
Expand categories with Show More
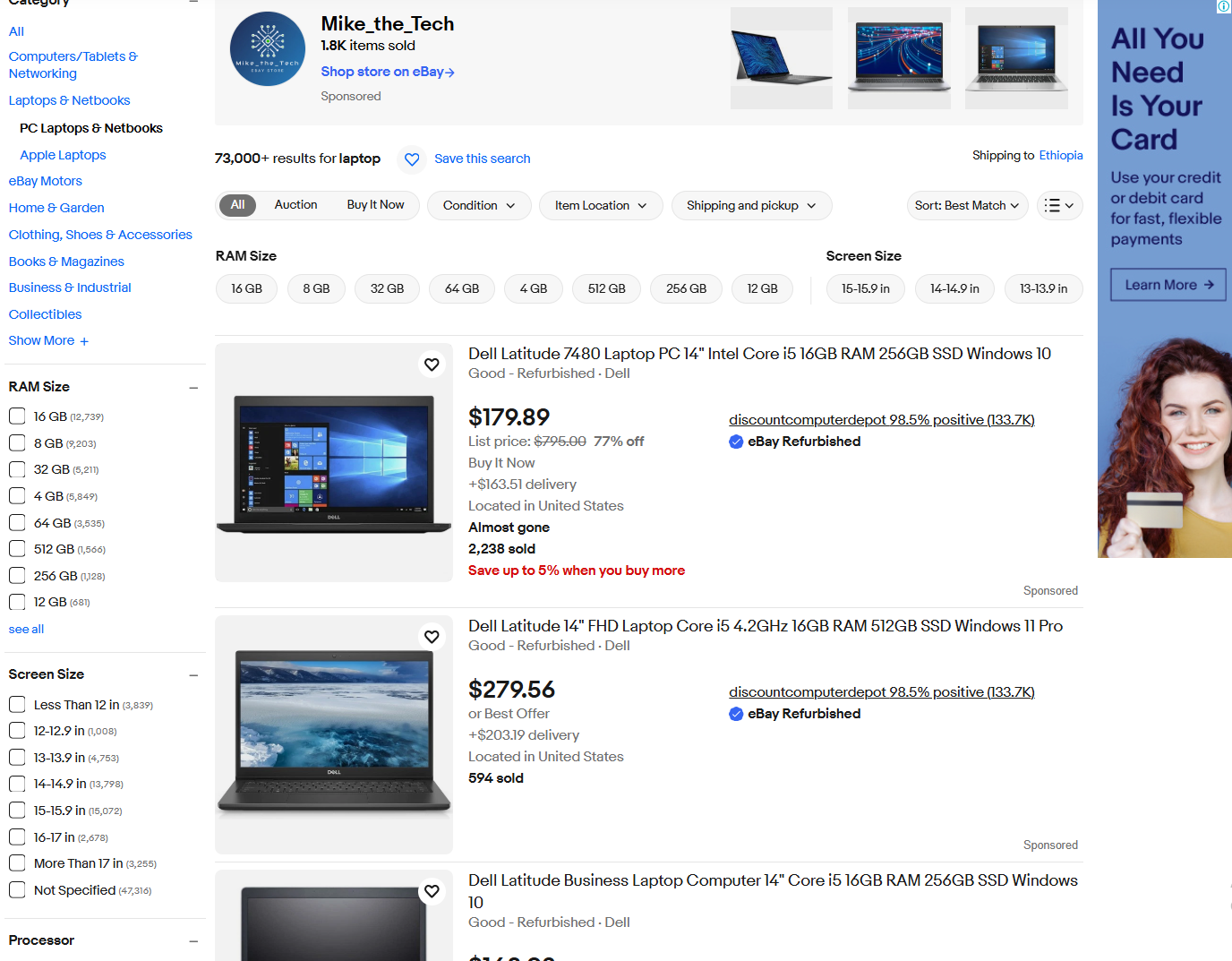point(48,340)
